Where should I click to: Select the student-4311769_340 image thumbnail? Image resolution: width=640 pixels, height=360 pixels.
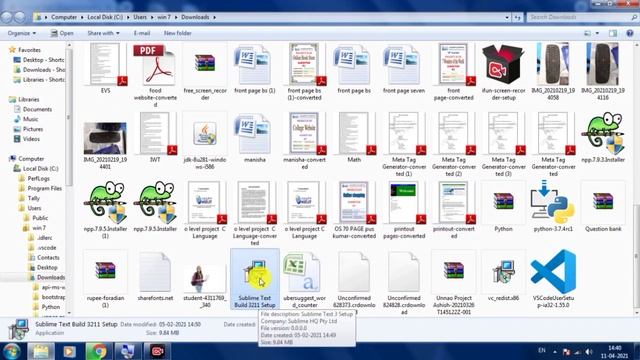pos(205,278)
